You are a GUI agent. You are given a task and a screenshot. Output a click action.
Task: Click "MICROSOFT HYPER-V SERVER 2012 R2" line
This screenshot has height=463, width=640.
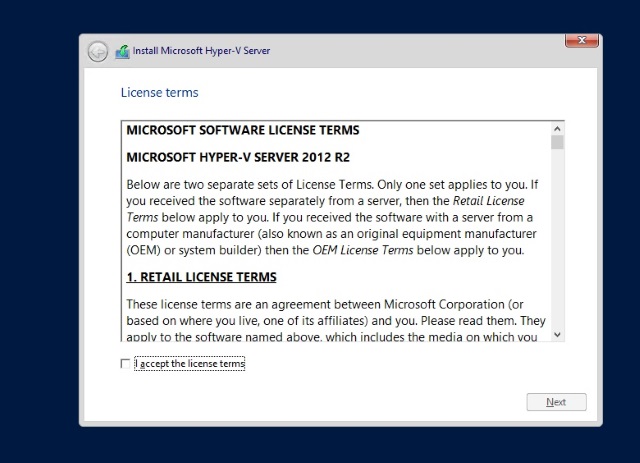point(238,157)
